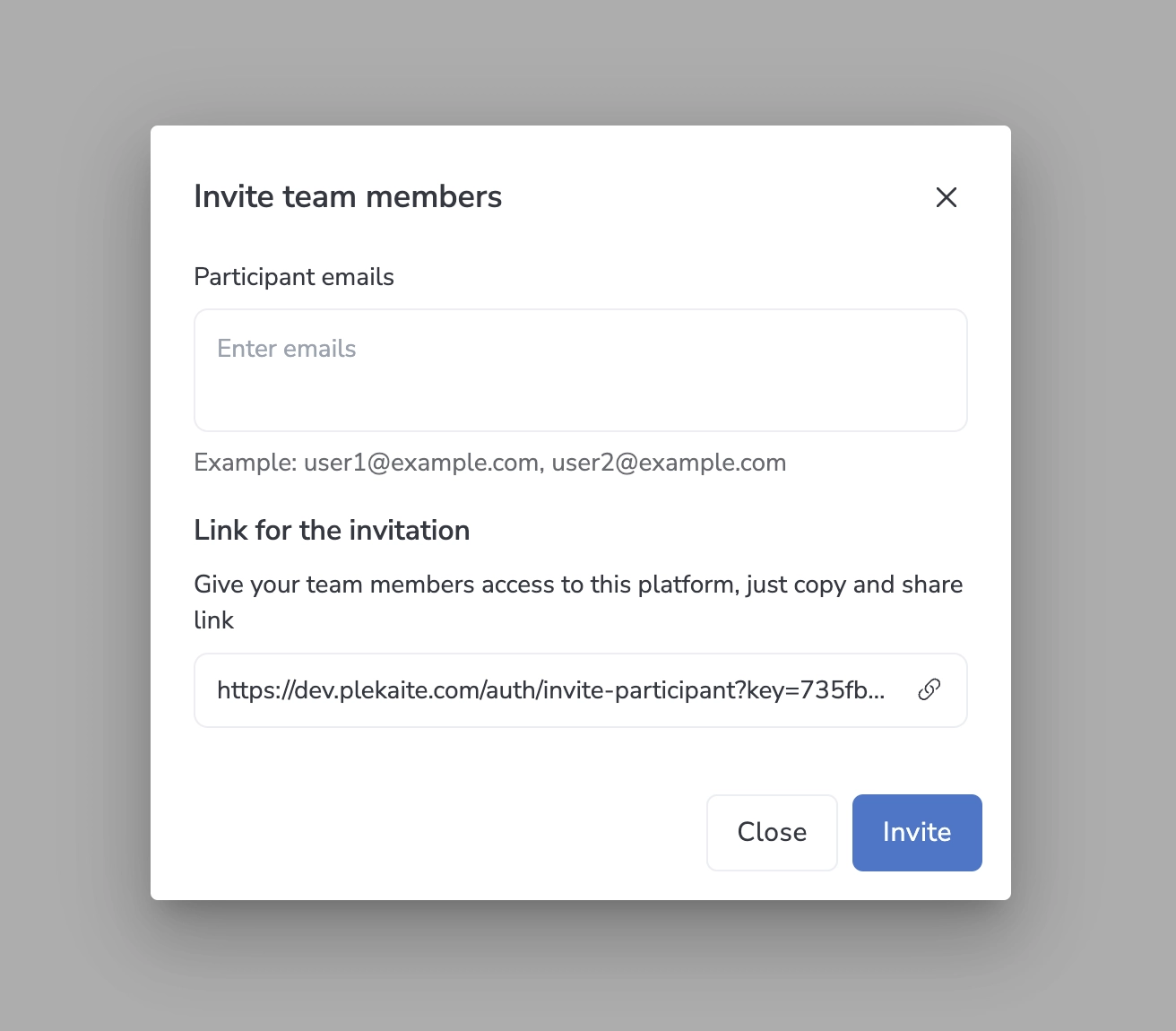Click the Invite team members title
Image resolution: width=1176 pixels, height=1031 pixels.
pos(348,196)
